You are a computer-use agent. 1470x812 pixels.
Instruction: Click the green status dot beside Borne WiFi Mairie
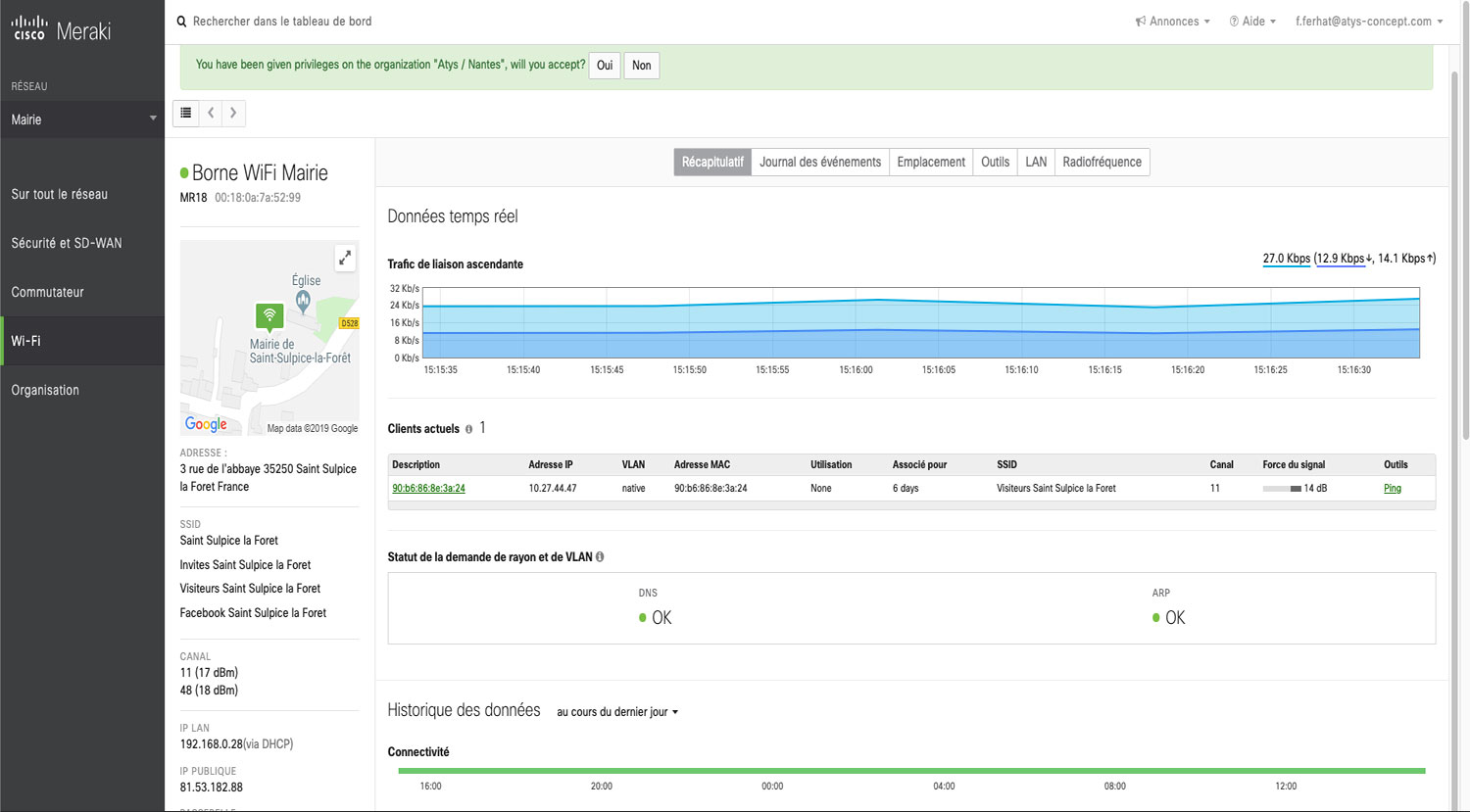coord(184,173)
